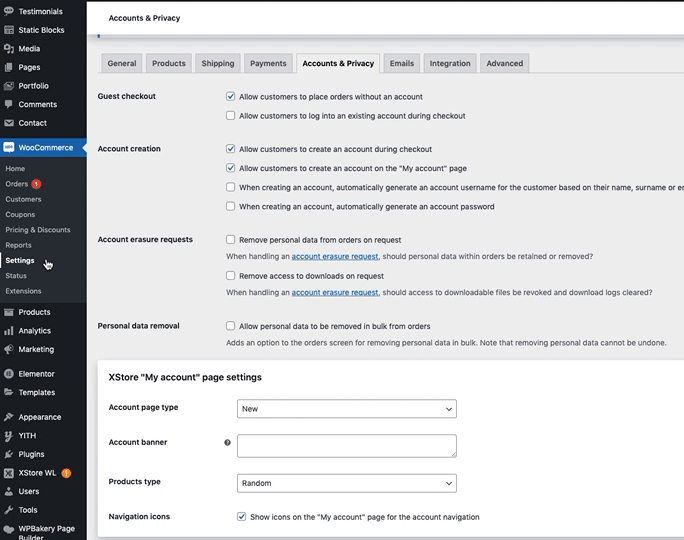Open WooCommerce Extensions submenu
The width and height of the screenshot is (684, 540).
point(23,291)
